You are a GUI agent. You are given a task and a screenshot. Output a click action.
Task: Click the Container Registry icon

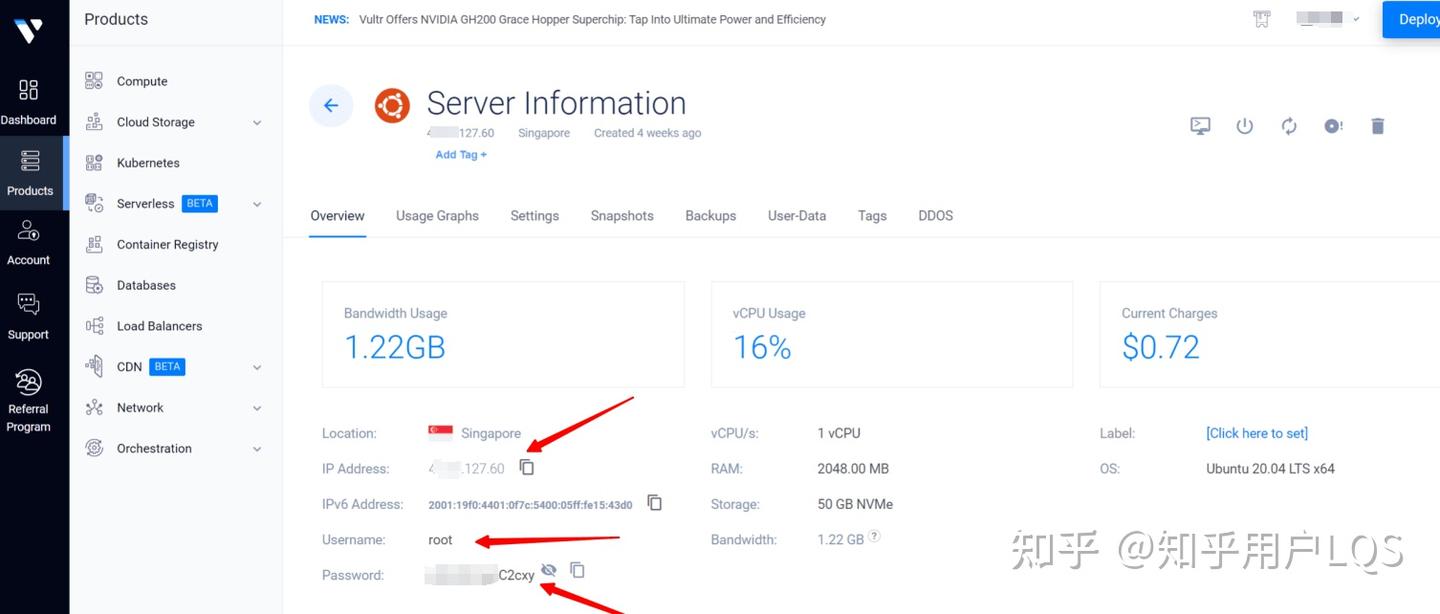pos(94,244)
